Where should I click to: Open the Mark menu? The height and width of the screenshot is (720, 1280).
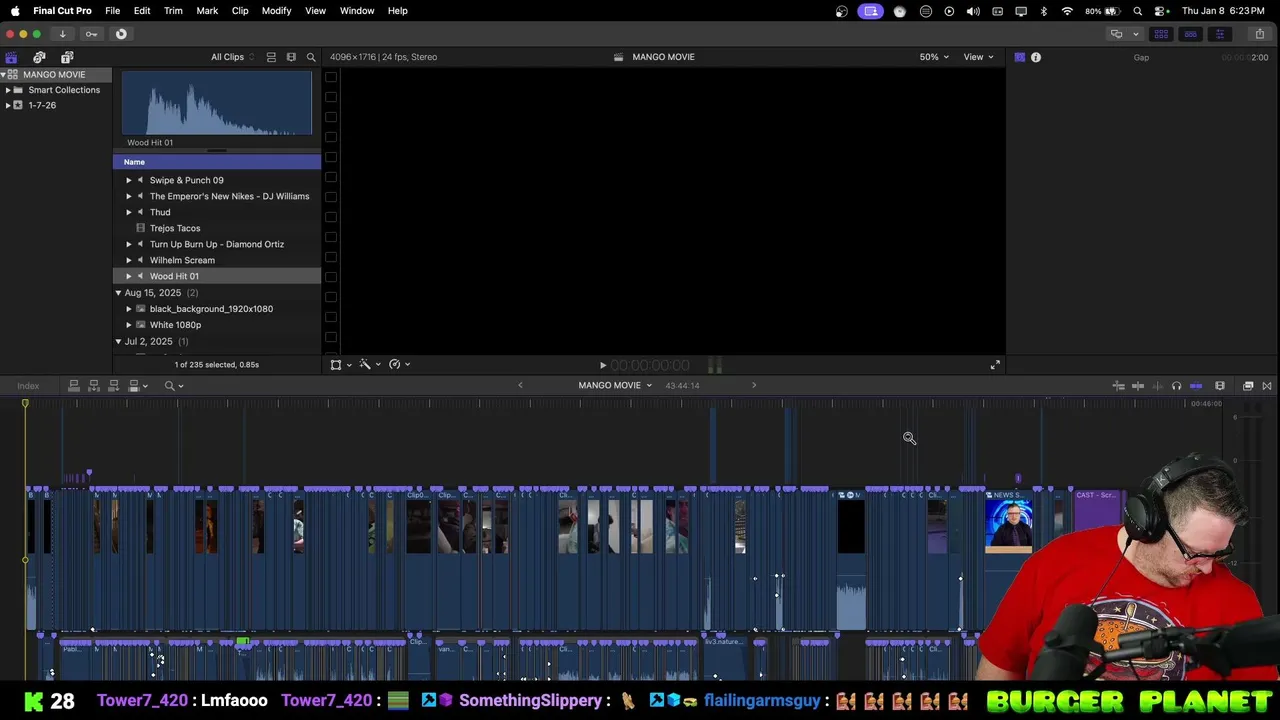pos(207,11)
